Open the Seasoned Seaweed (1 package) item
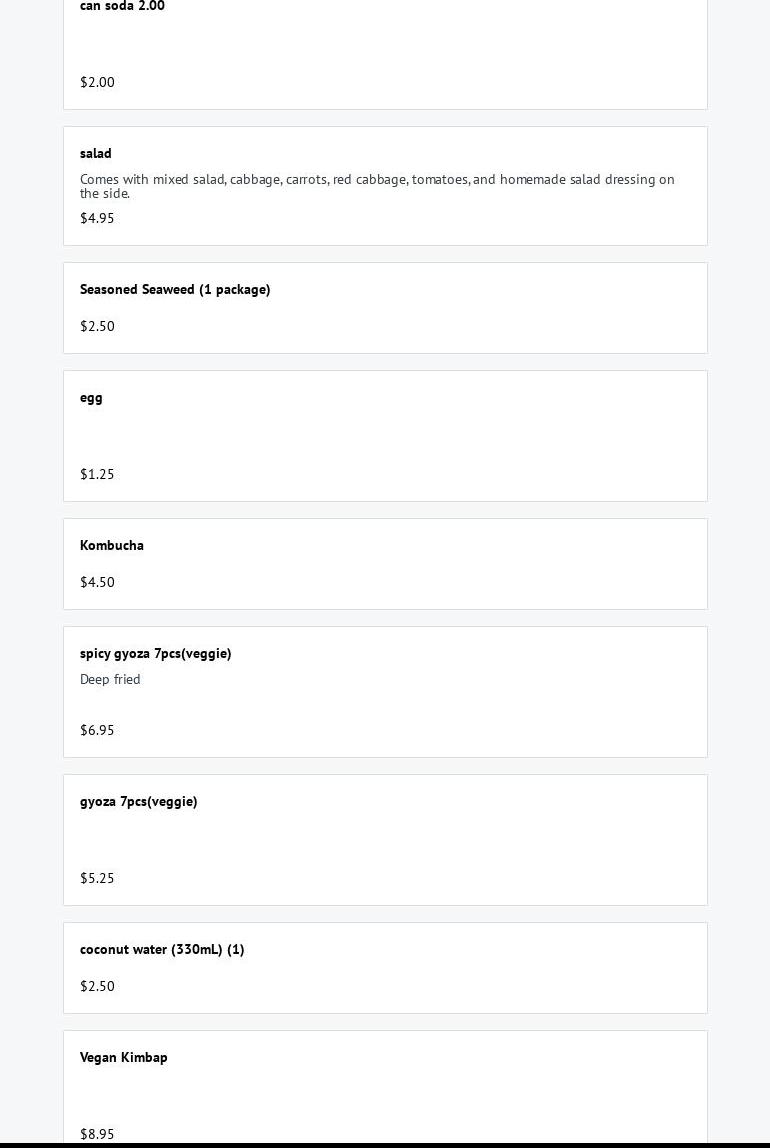The height and width of the screenshot is (1148, 770). 175,289
